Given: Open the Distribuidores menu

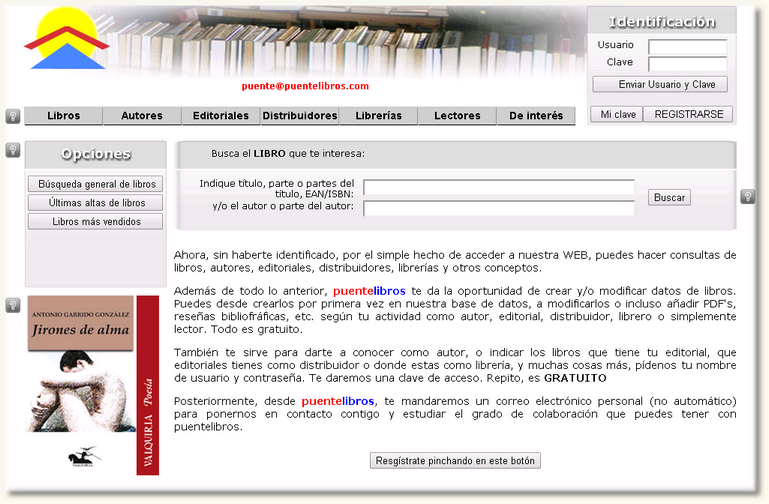Looking at the screenshot, I should point(300,116).
